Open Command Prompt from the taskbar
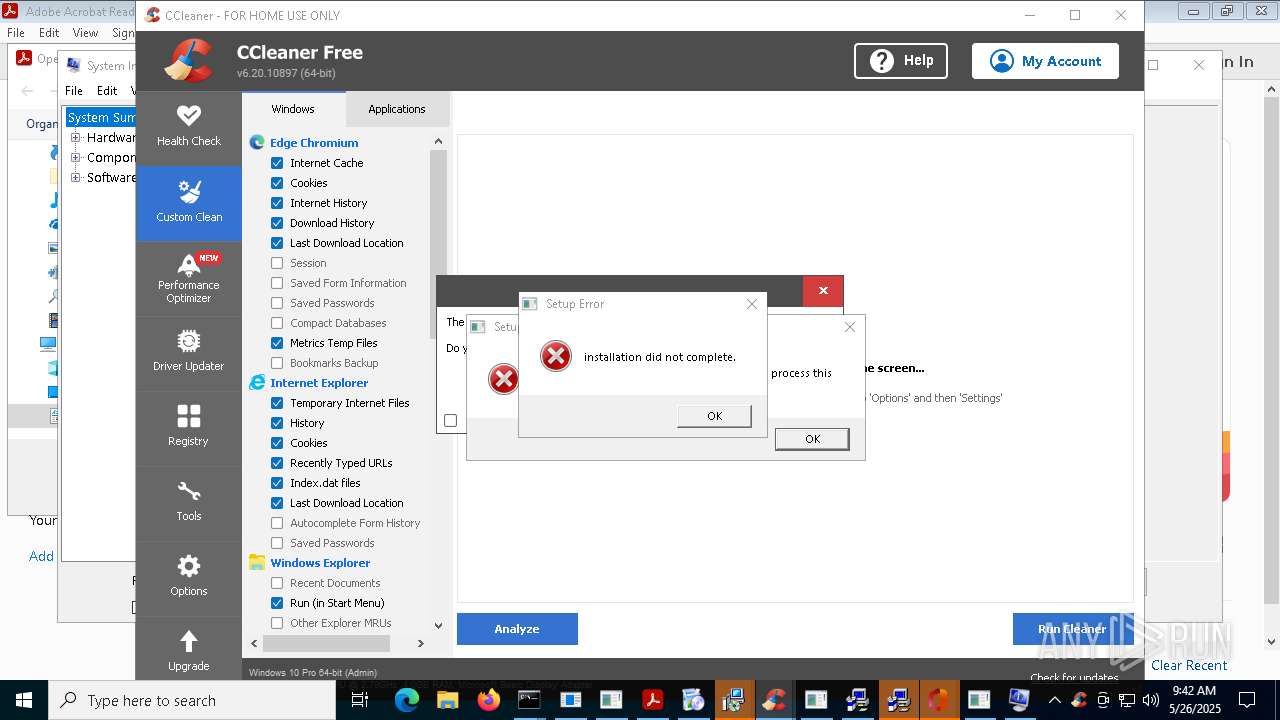This screenshot has width=1280, height=720. pos(529,700)
